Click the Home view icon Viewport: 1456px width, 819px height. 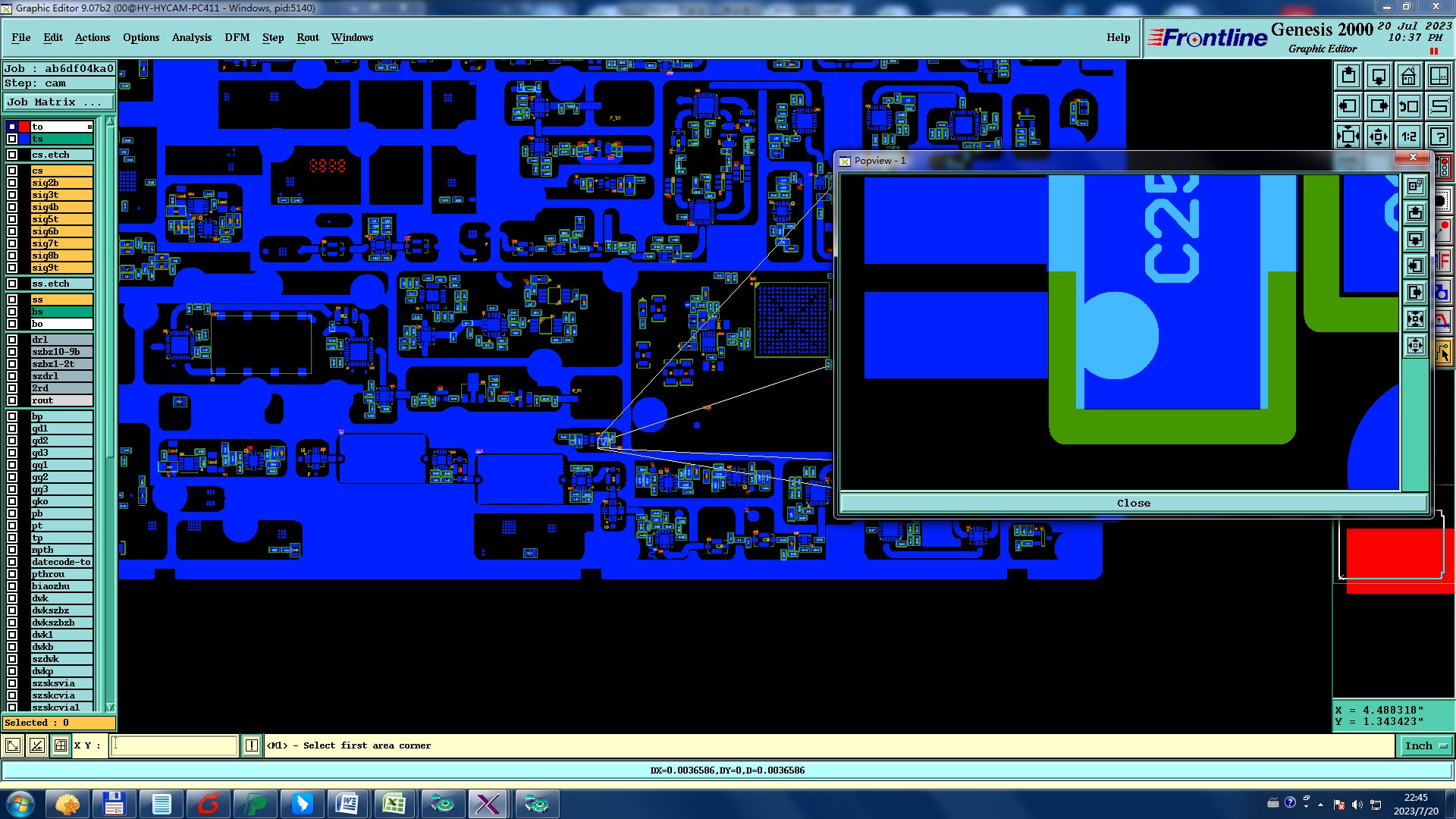pos(1408,76)
